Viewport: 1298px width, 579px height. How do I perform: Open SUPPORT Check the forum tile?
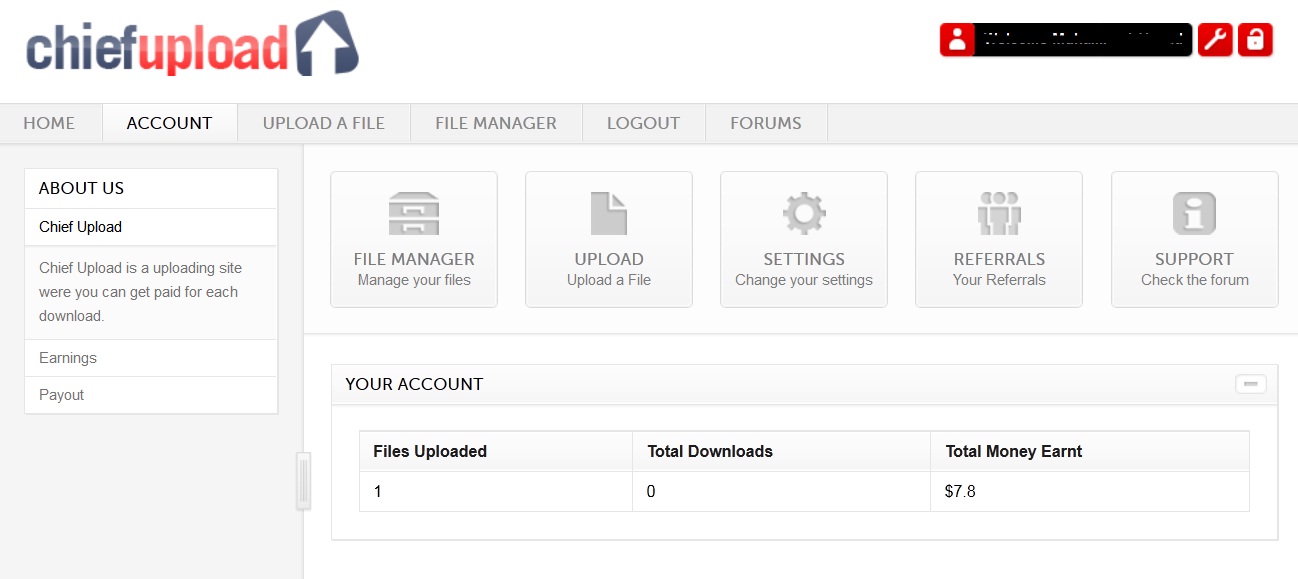click(1195, 240)
